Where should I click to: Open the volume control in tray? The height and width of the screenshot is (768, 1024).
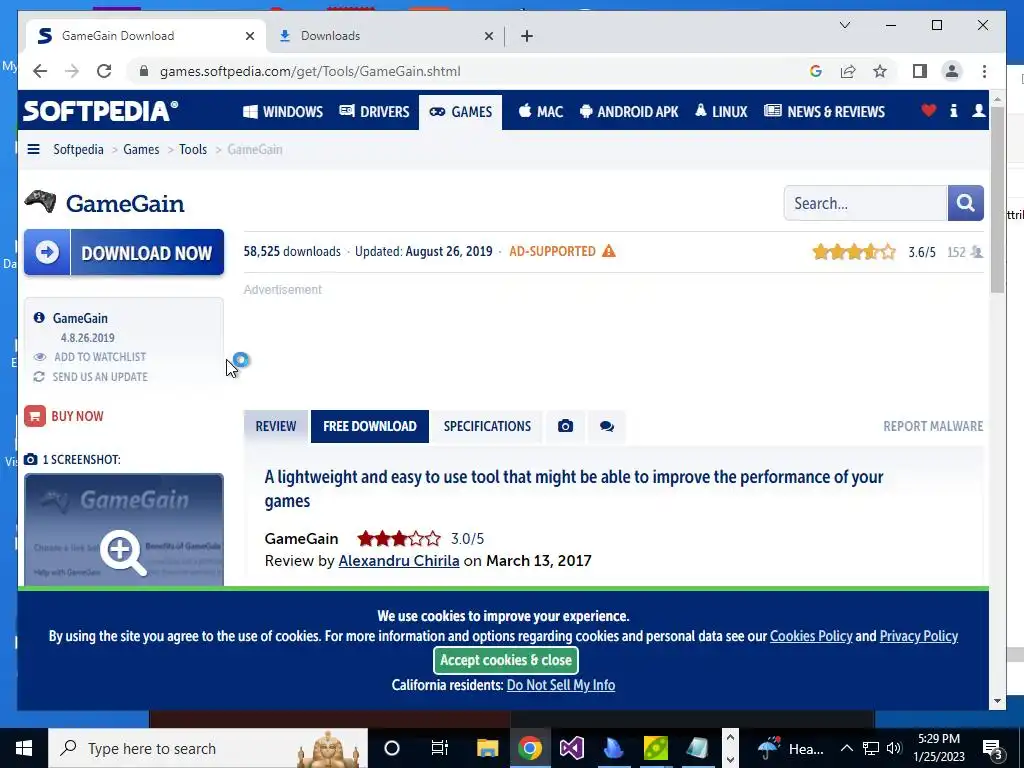(894, 748)
